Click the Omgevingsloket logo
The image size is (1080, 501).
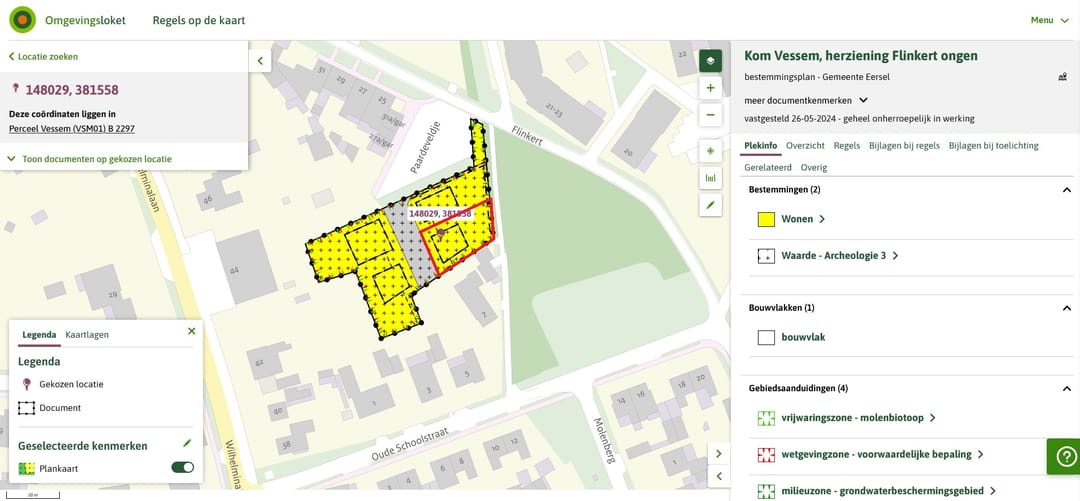click(x=23, y=20)
